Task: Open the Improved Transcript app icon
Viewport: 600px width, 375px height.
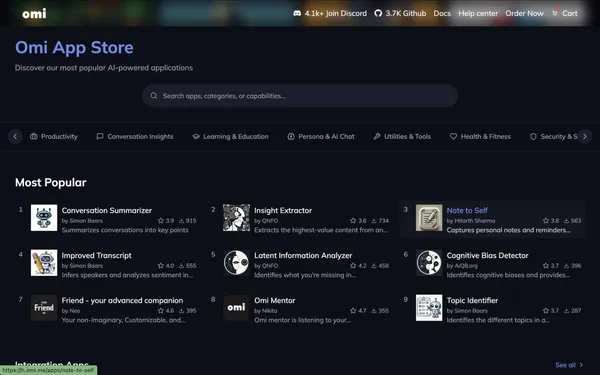Action: click(x=44, y=263)
